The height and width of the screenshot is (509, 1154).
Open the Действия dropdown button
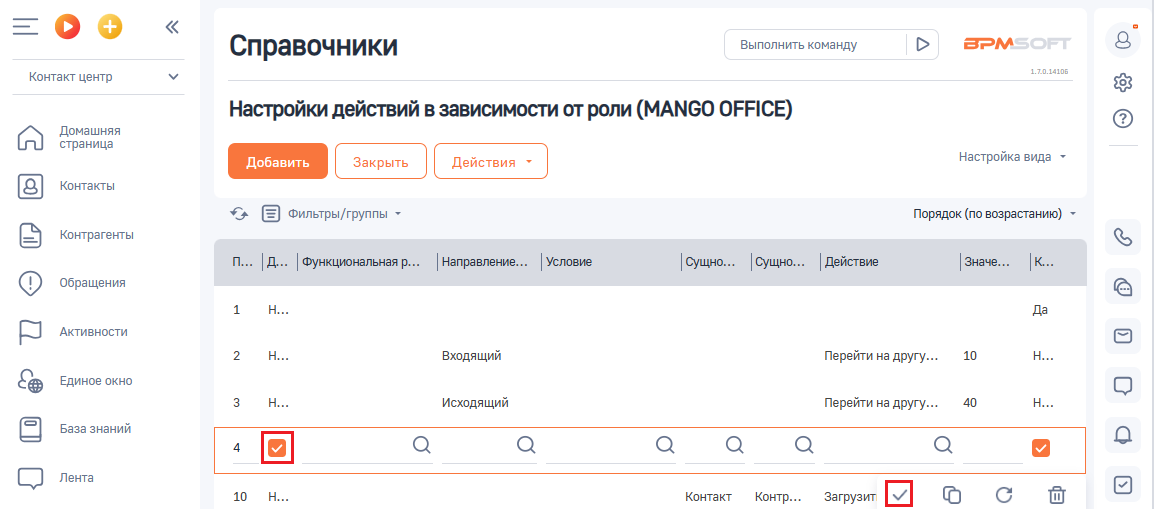(x=491, y=161)
